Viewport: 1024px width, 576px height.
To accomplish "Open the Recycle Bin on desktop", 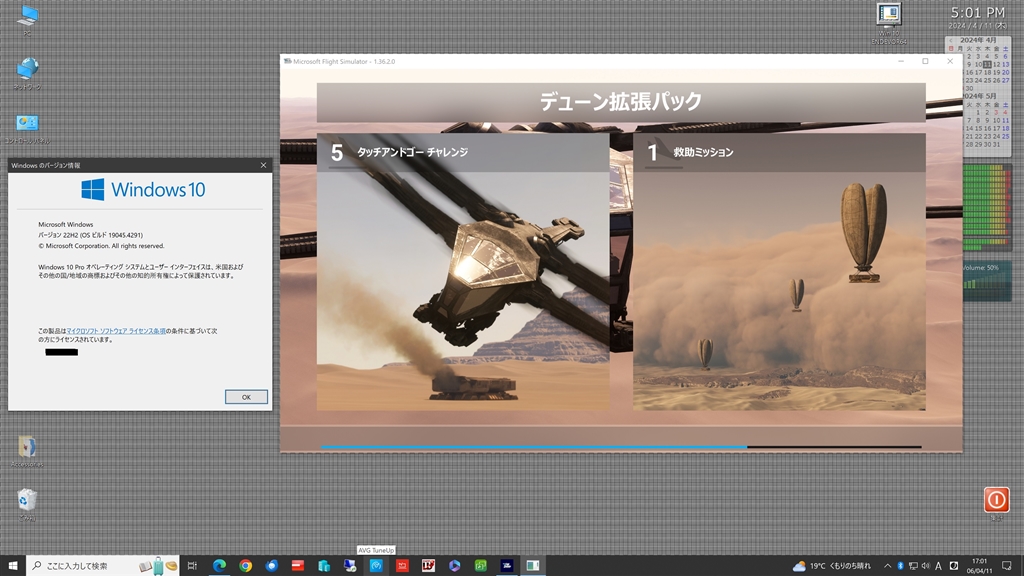I will (x=27, y=499).
